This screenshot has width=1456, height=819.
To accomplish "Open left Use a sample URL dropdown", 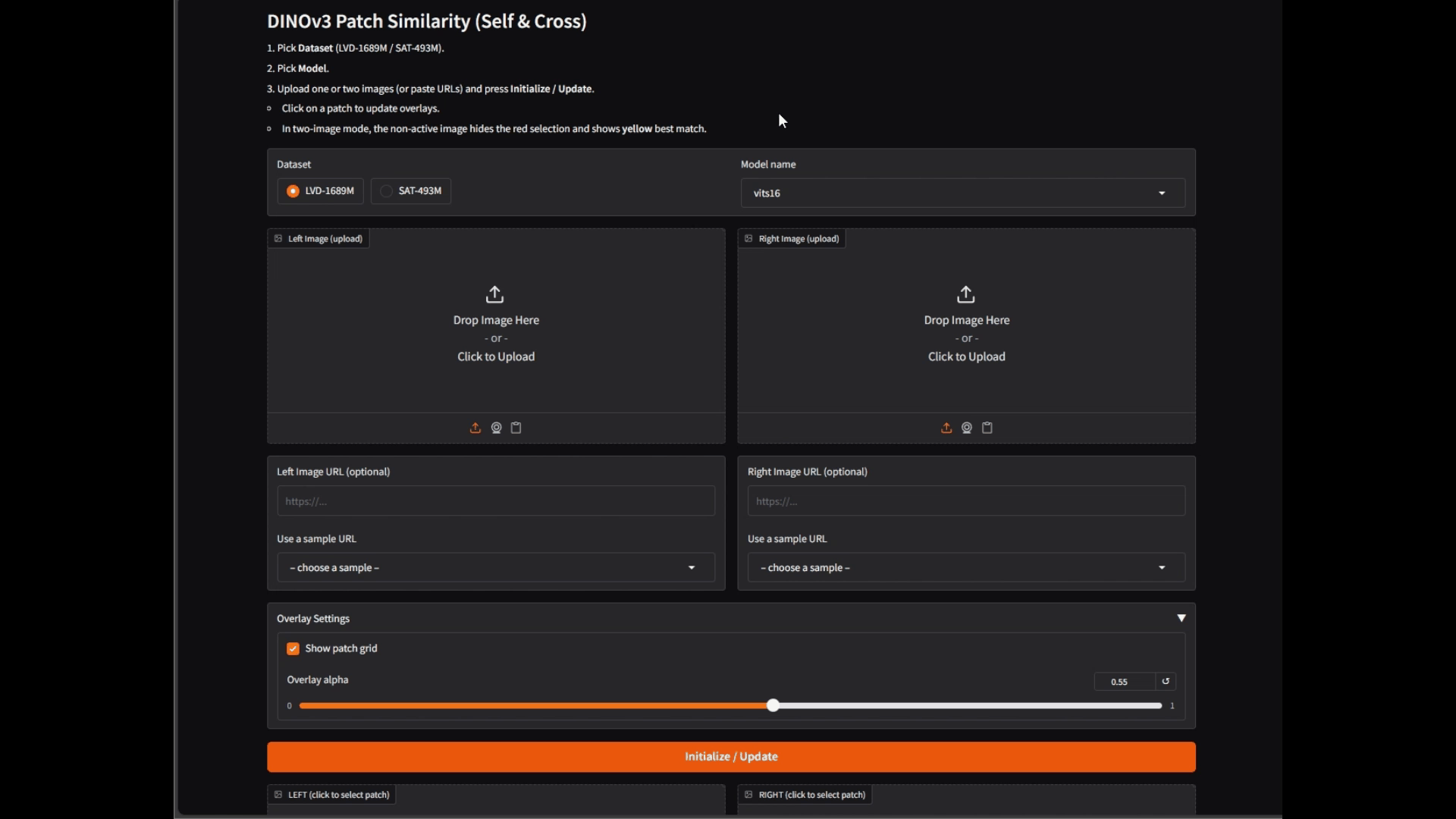I will click(495, 567).
